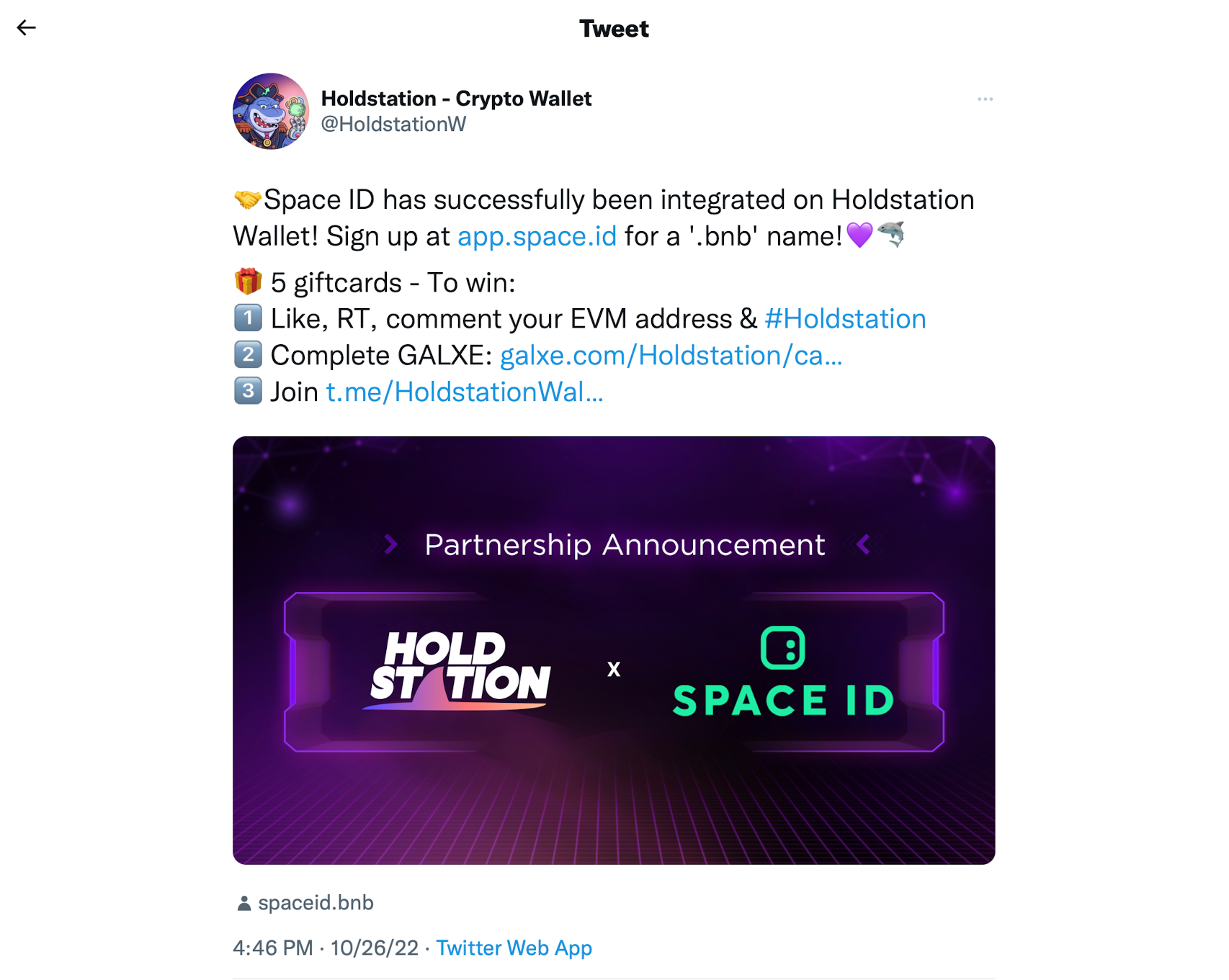1229x980 pixels.
Task: Open the Twitter Web App source link
Action: (514, 948)
